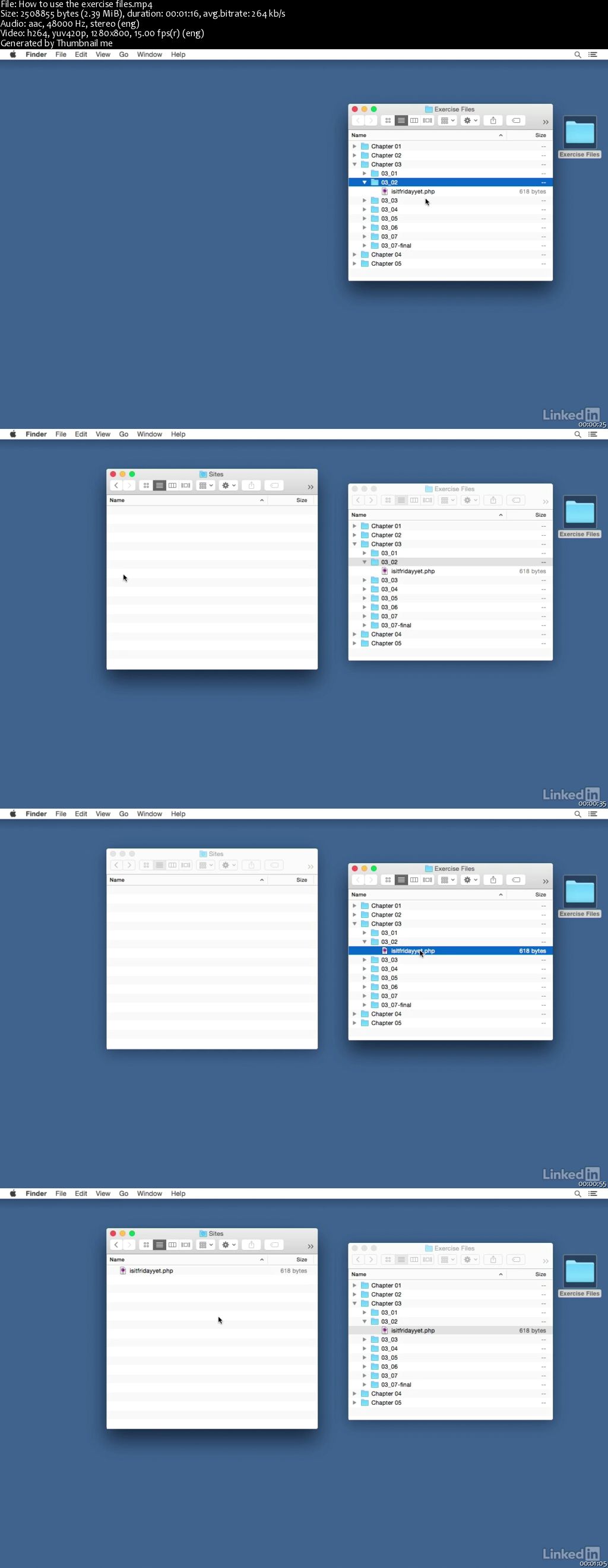The image size is (608, 1568).
Task: Click Spotlight magnifier in the 00:00:25 frame
Action: click(x=578, y=54)
